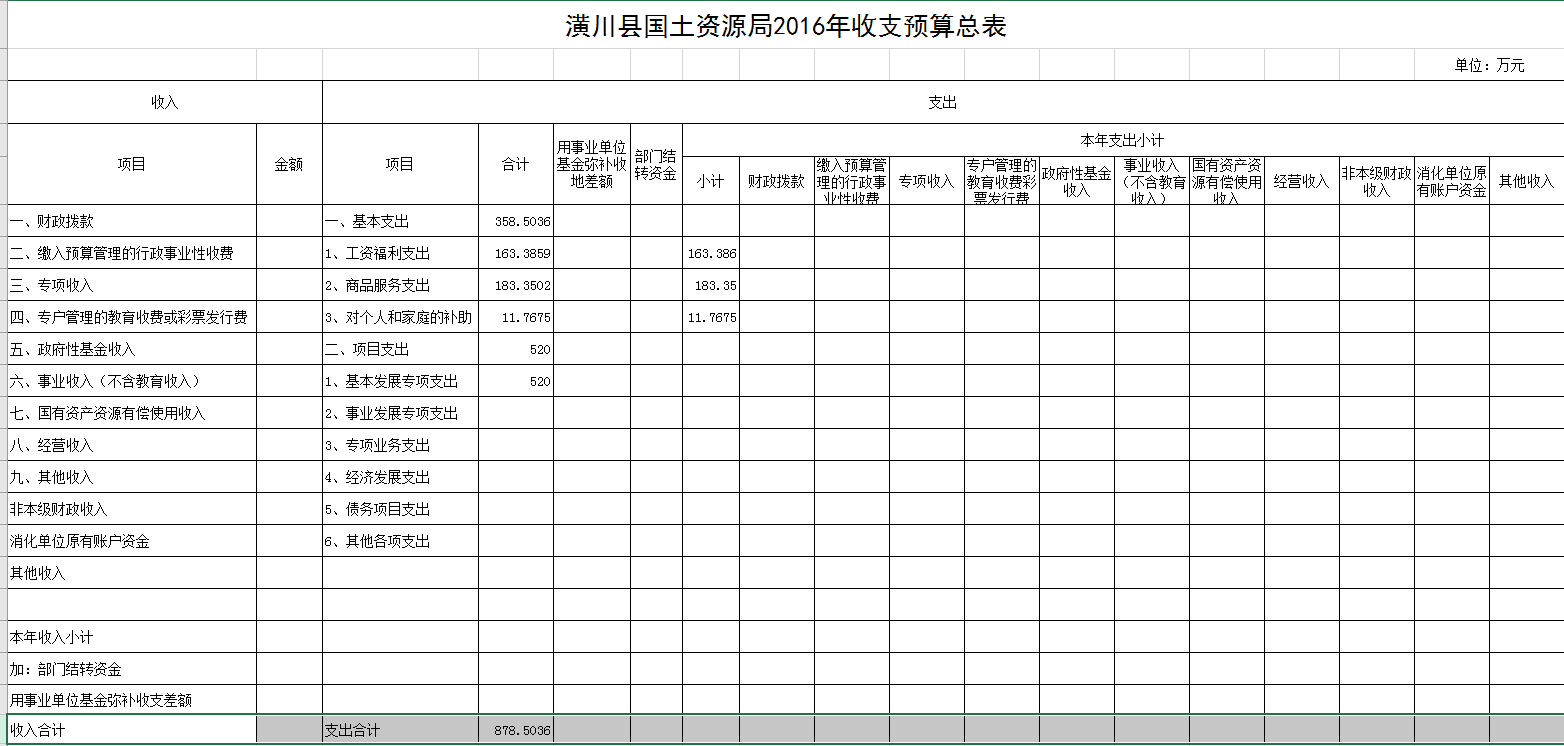Click the 支出合计 cell
Screen dimensions: 1564x746
pyautogui.click(x=400, y=731)
